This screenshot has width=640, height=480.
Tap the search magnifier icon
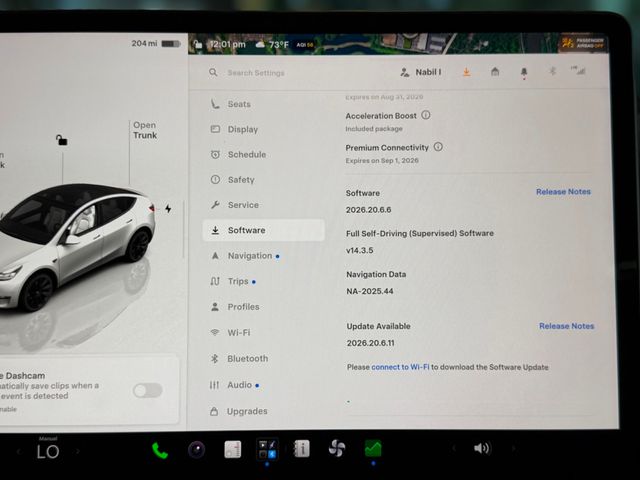(213, 73)
